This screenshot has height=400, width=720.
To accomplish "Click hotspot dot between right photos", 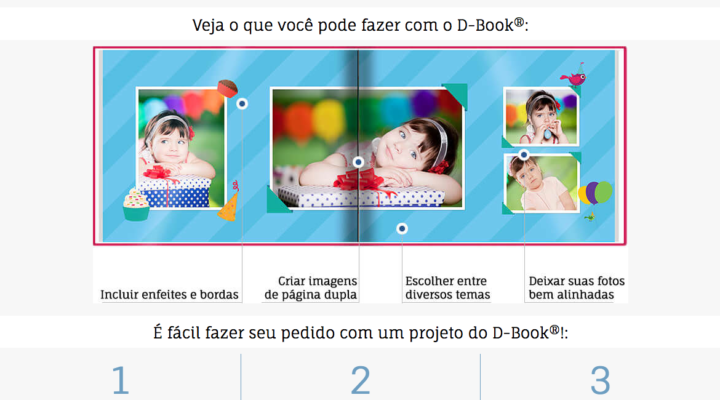I will (x=524, y=155).
